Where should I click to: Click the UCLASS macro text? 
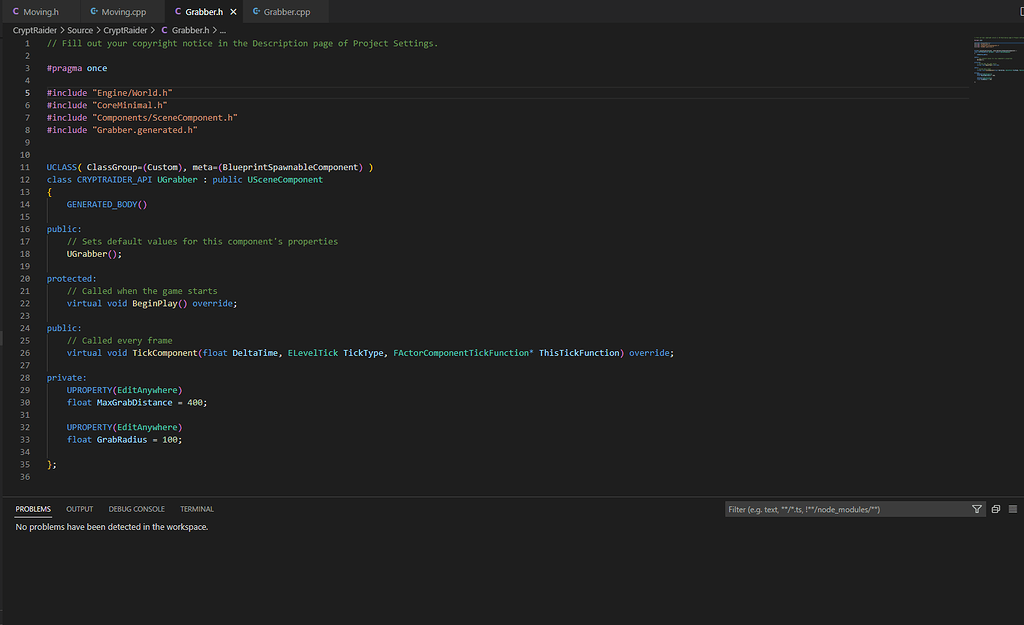click(61, 167)
